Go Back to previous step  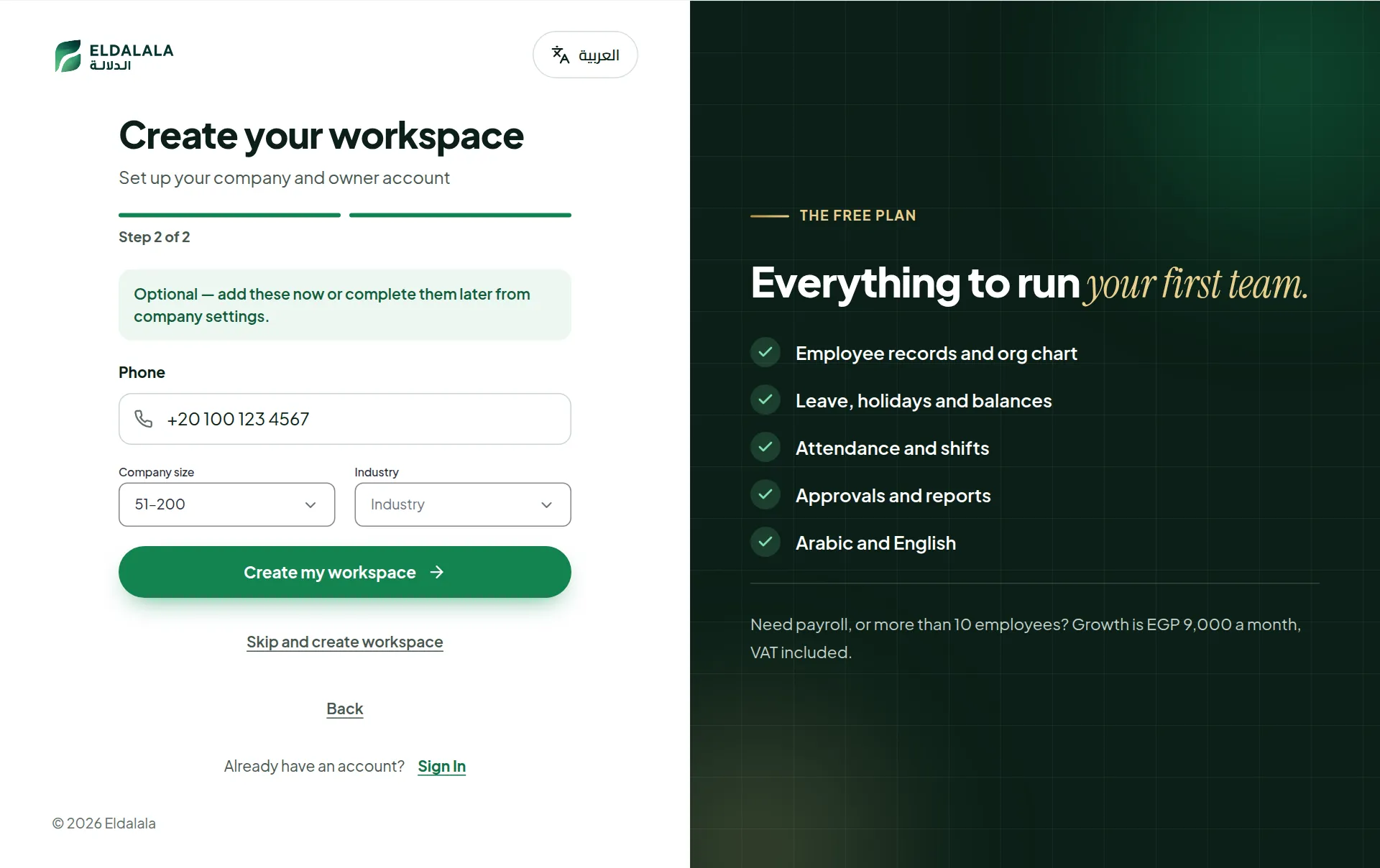(x=345, y=708)
